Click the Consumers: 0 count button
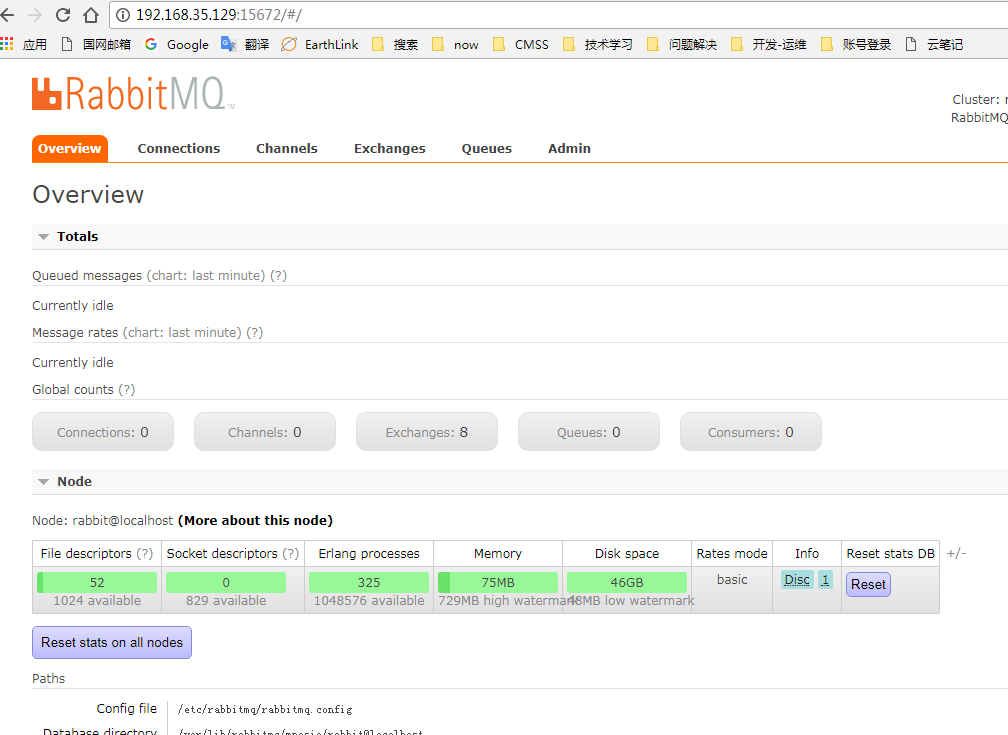The width and height of the screenshot is (1008, 735). (751, 432)
